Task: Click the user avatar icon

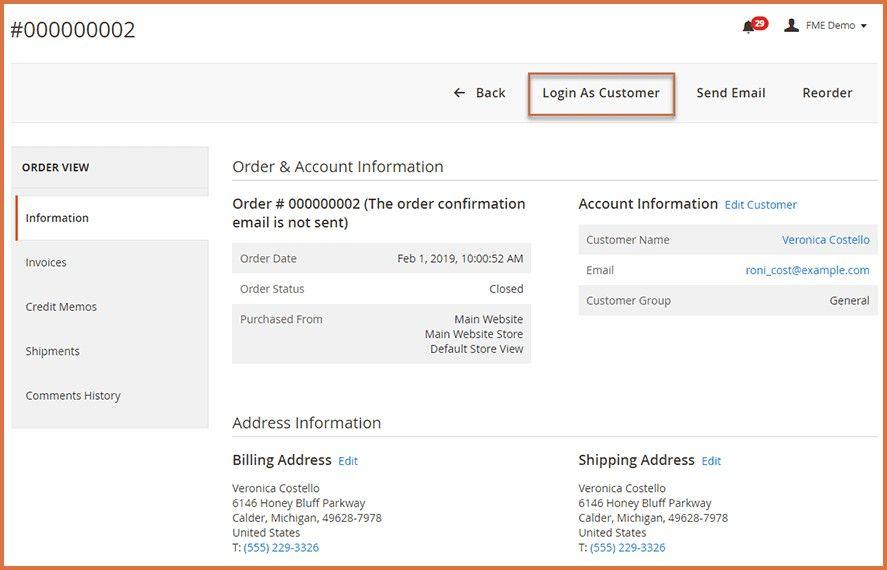Action: (791, 25)
